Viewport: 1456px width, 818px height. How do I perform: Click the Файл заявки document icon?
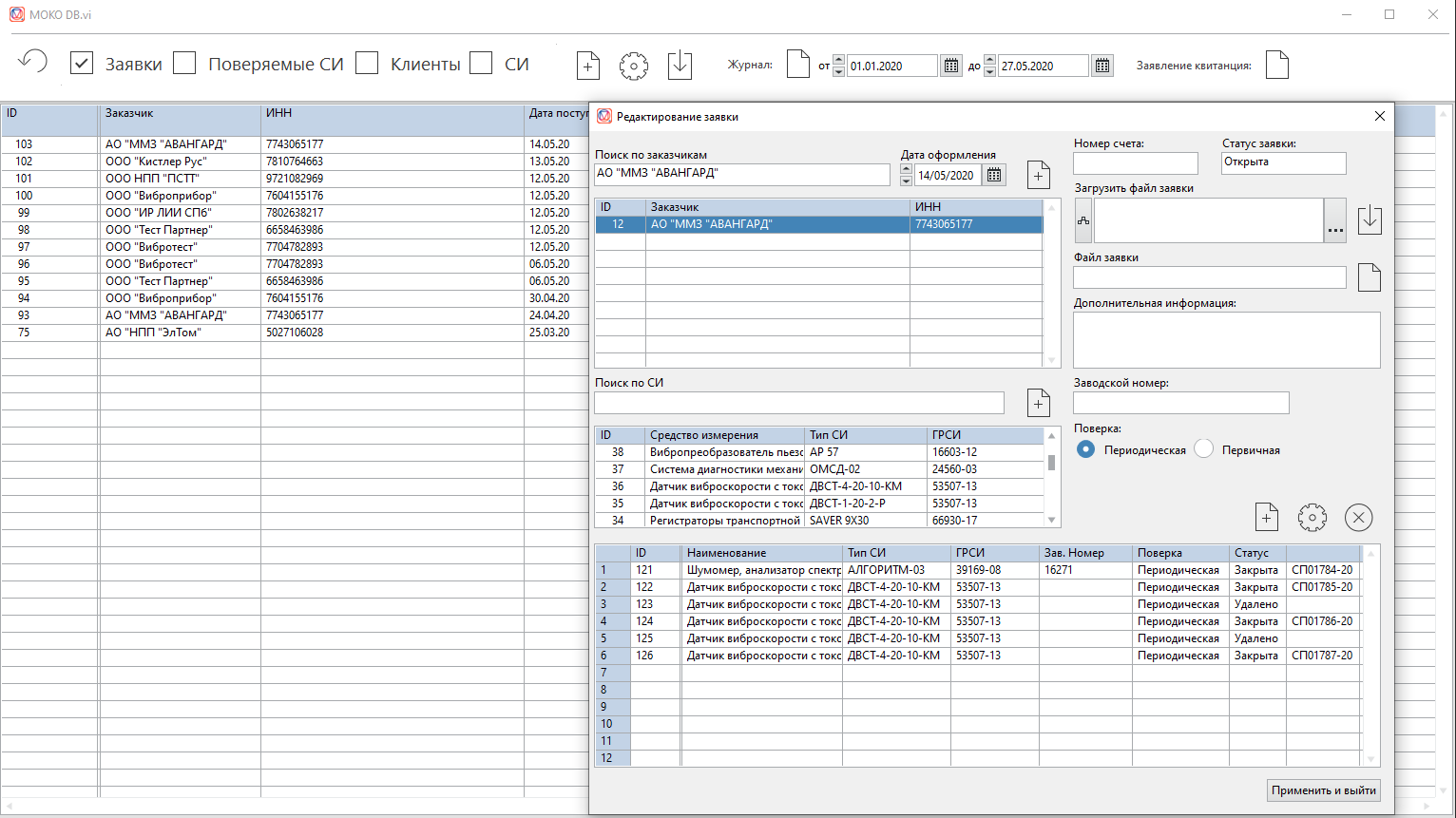(1369, 277)
